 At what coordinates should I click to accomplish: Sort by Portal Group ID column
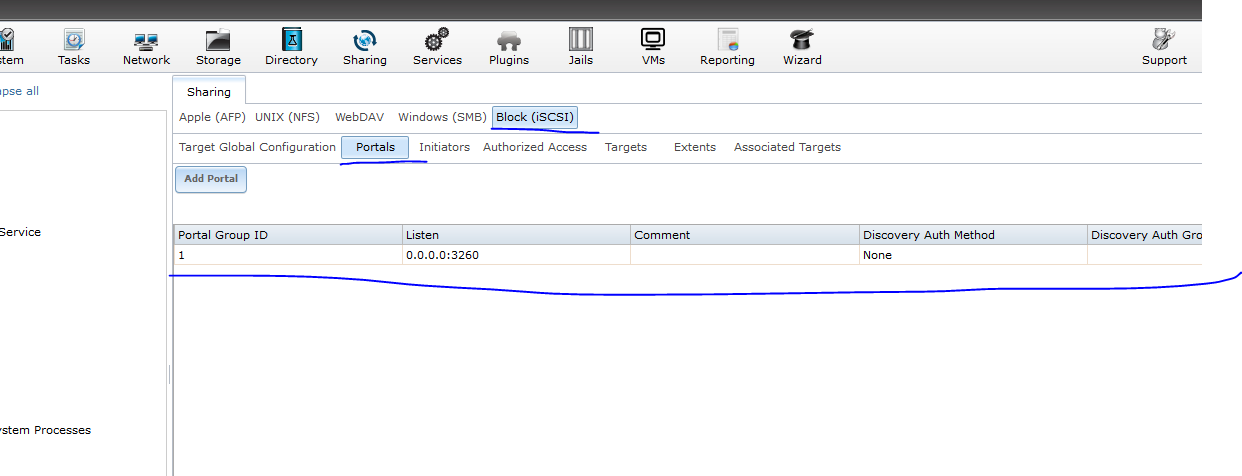click(288, 235)
